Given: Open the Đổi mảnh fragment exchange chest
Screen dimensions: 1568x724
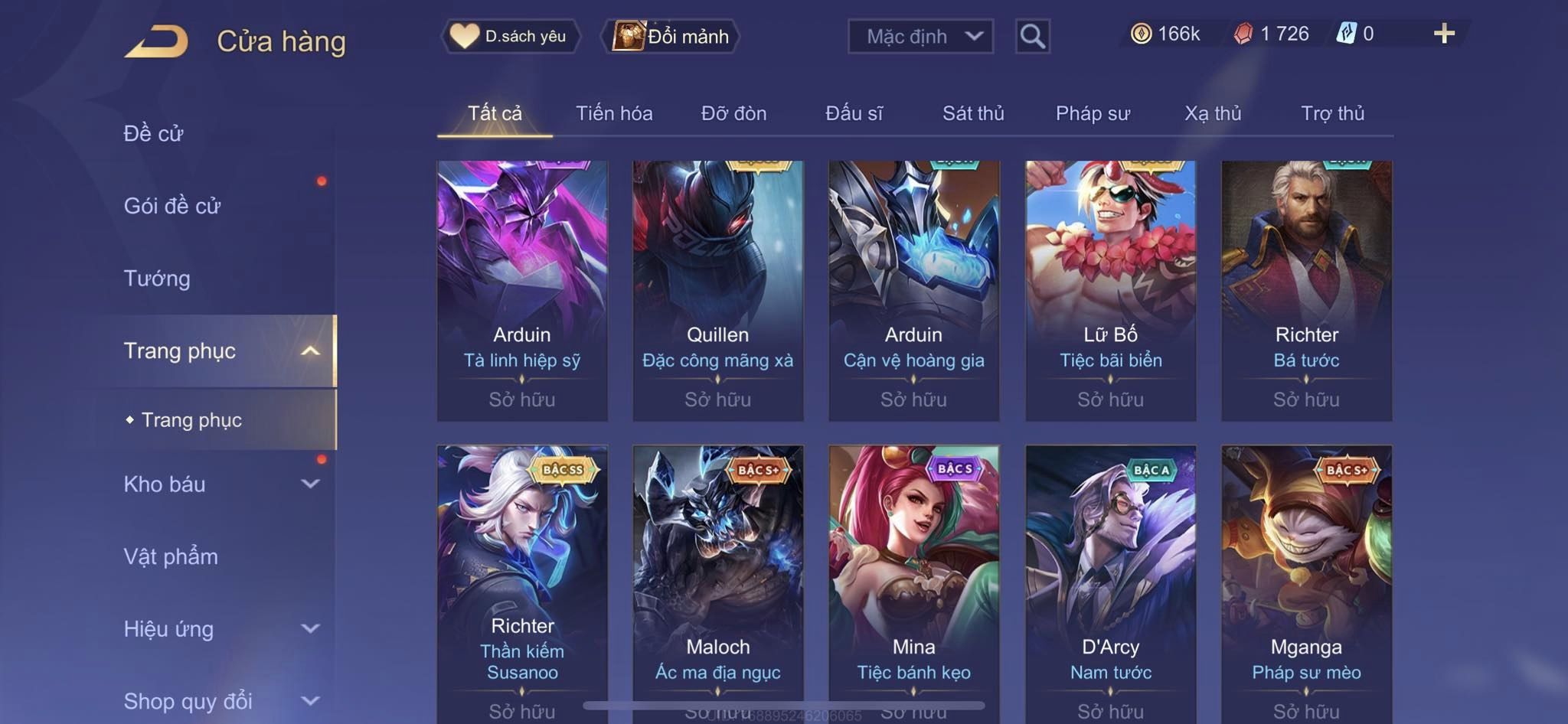Looking at the screenshot, I should [672, 36].
